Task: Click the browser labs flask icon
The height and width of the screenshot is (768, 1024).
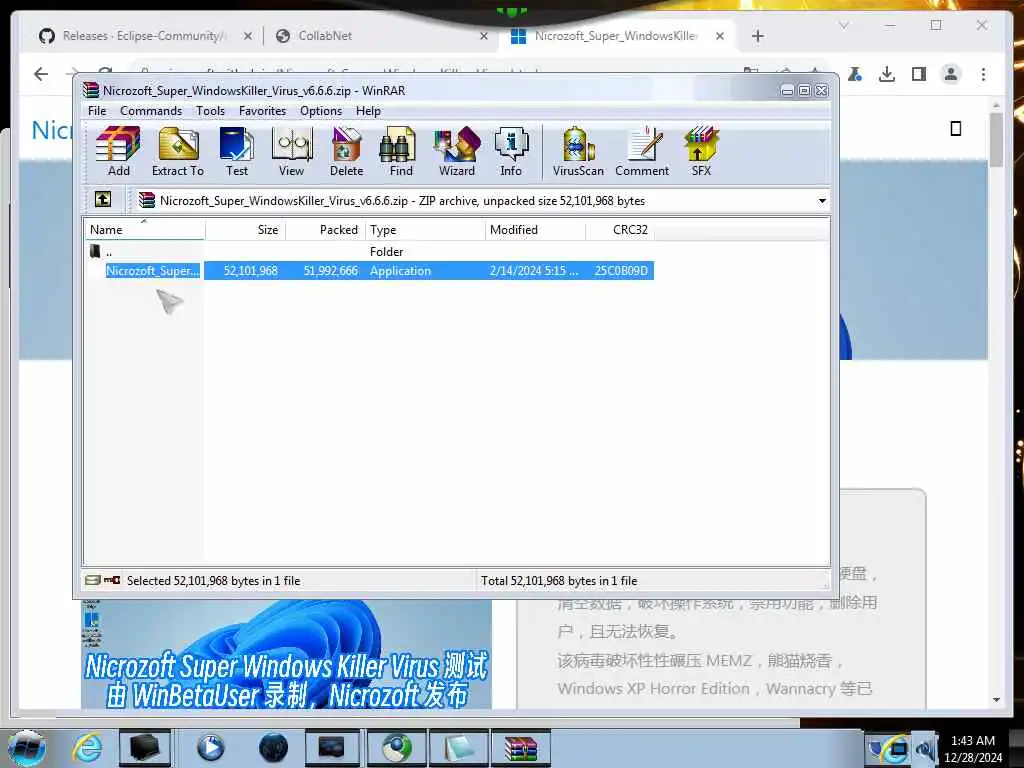Action: click(x=855, y=74)
